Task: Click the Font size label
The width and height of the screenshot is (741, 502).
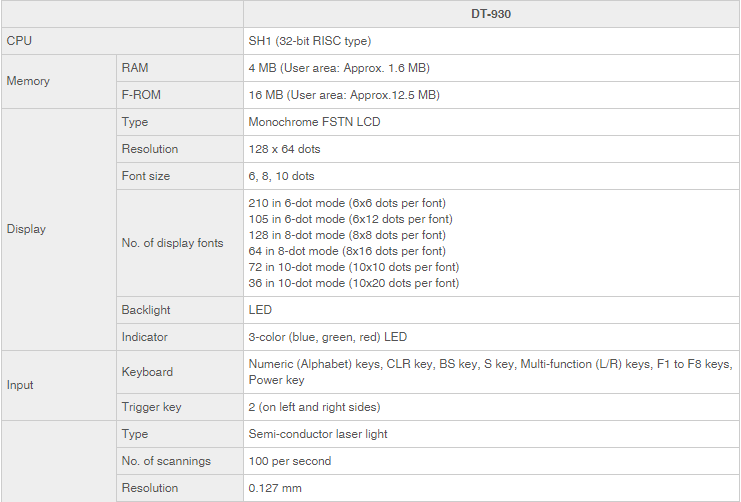Action: coord(146,176)
